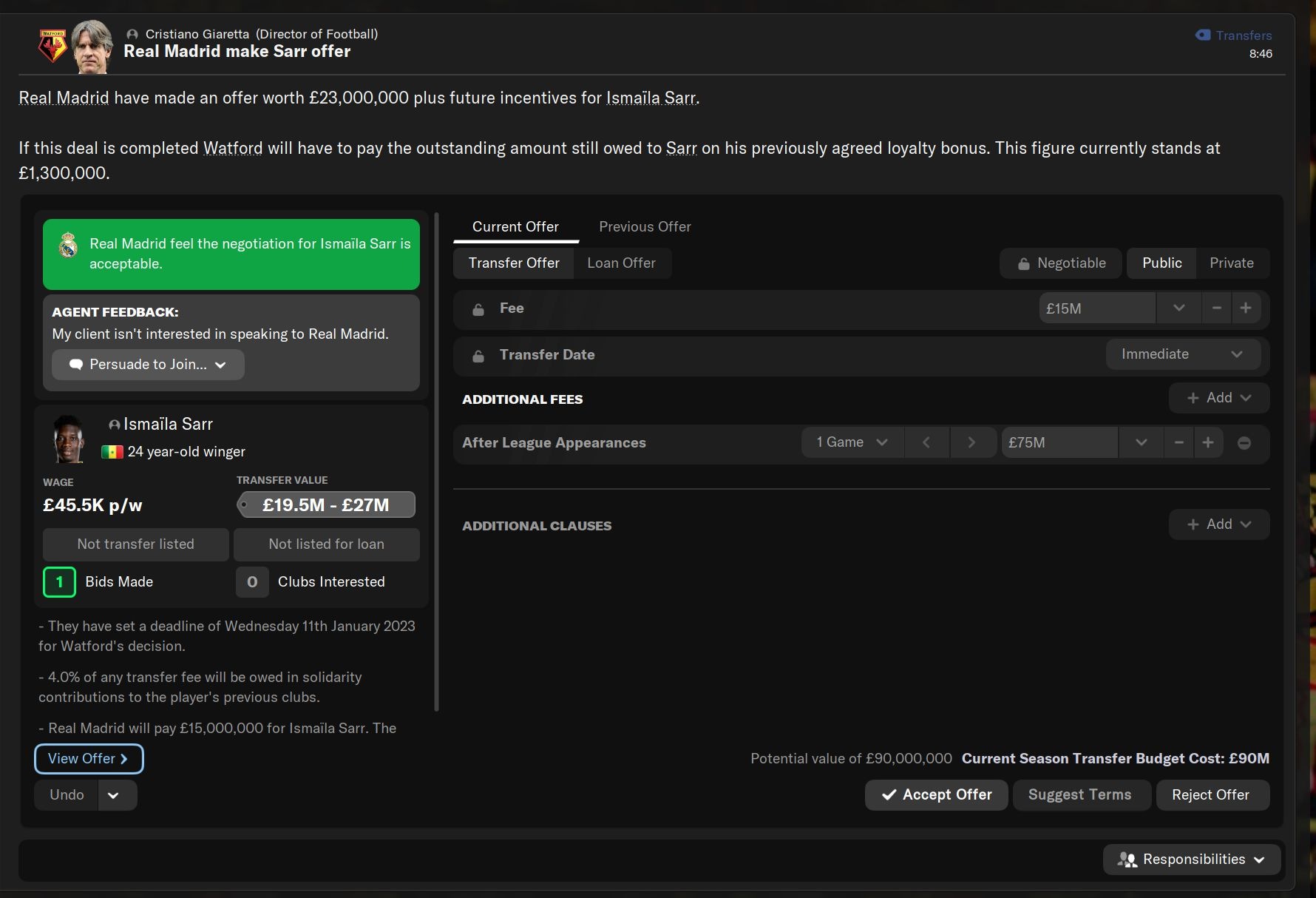Set the offer visibility to Public
This screenshot has height=898, width=1316.
tap(1161, 263)
